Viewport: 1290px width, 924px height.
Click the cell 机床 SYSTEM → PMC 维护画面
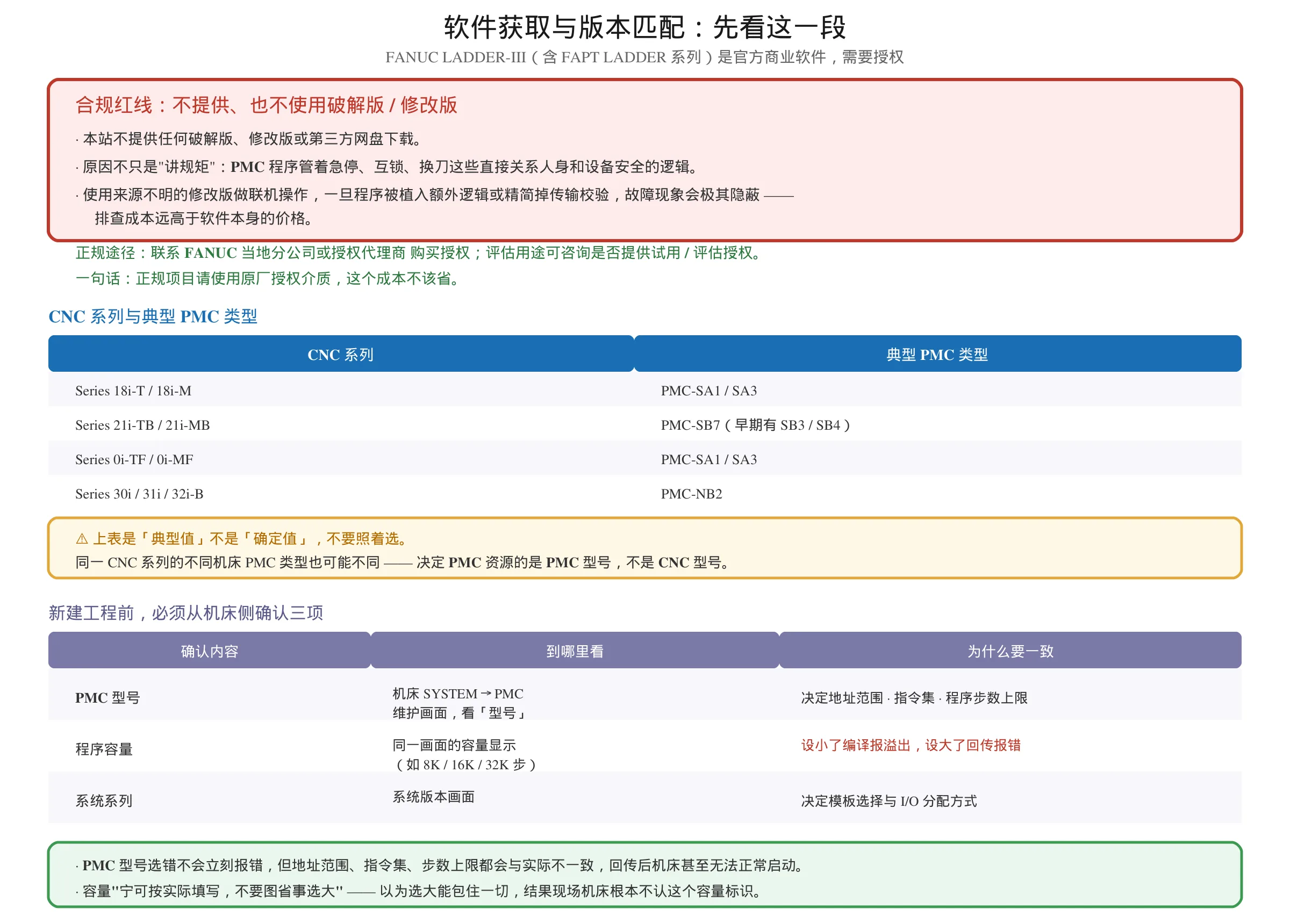[460, 703]
